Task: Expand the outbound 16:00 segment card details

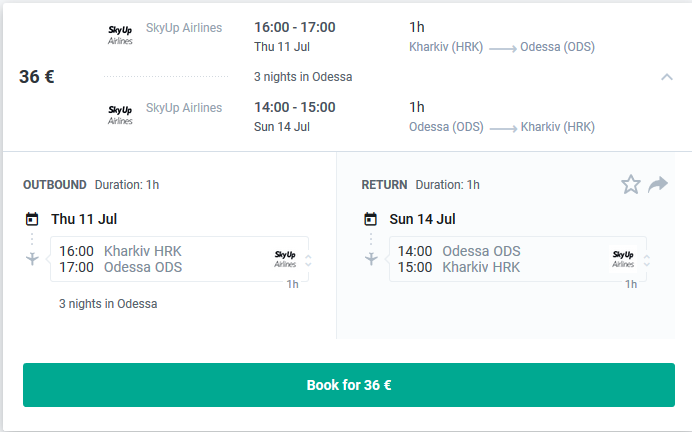Action: (x=308, y=260)
